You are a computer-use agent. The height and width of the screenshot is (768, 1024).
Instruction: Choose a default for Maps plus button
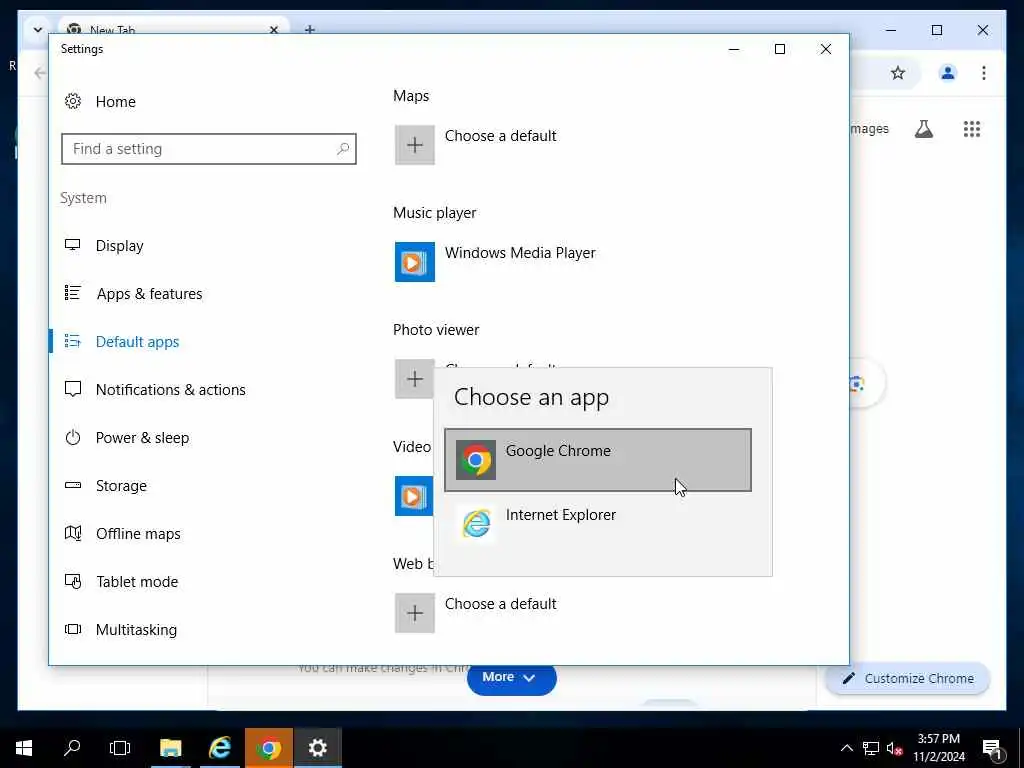pos(415,145)
